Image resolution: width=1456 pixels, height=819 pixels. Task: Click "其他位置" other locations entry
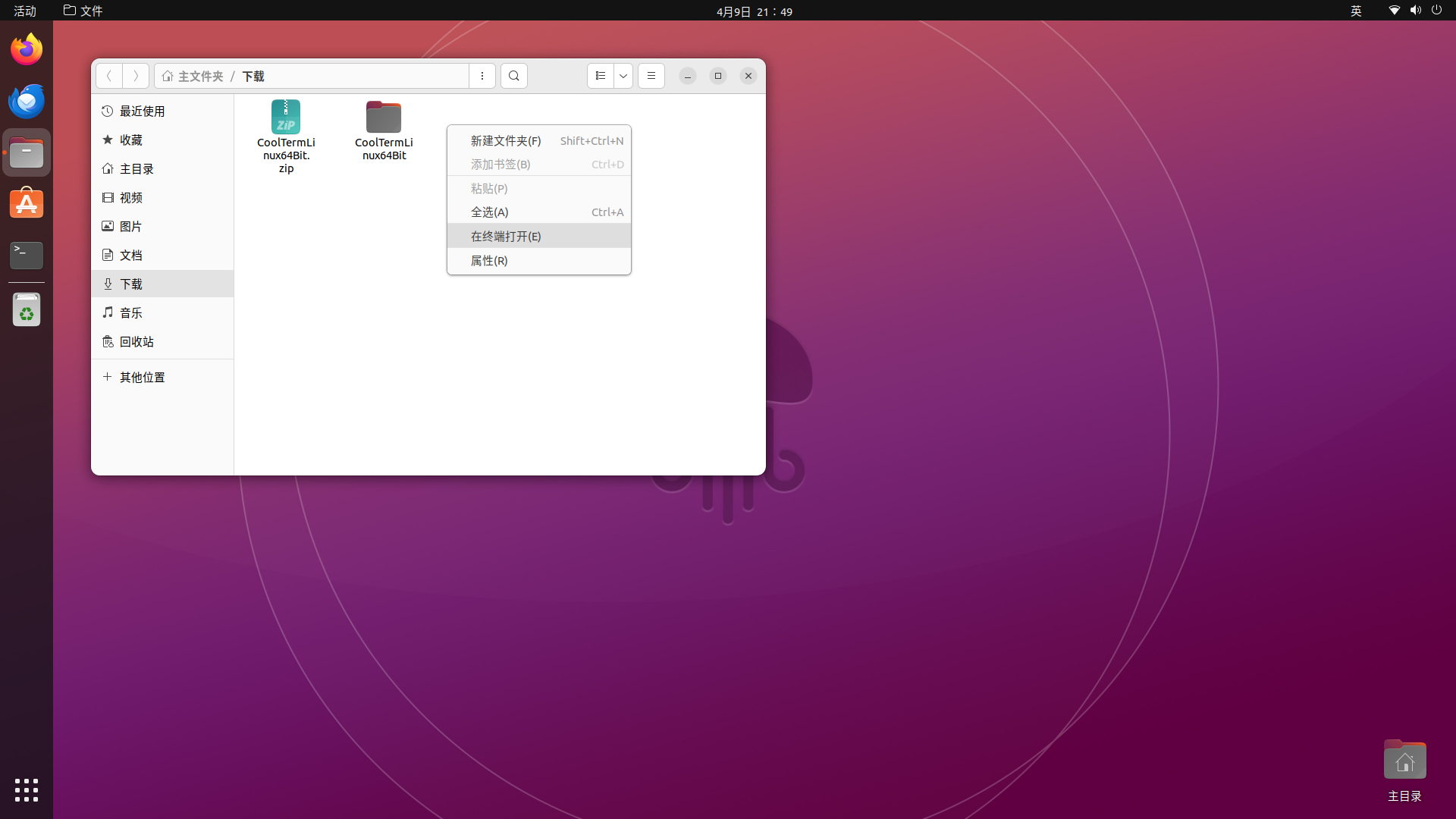pos(142,377)
